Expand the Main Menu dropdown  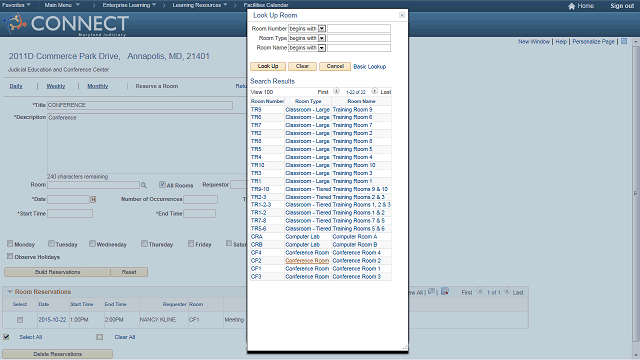point(62,5)
